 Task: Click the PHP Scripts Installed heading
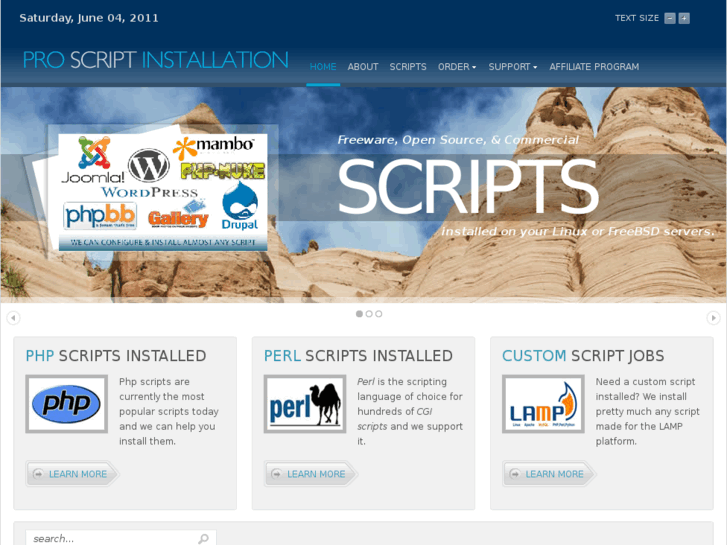(x=116, y=356)
